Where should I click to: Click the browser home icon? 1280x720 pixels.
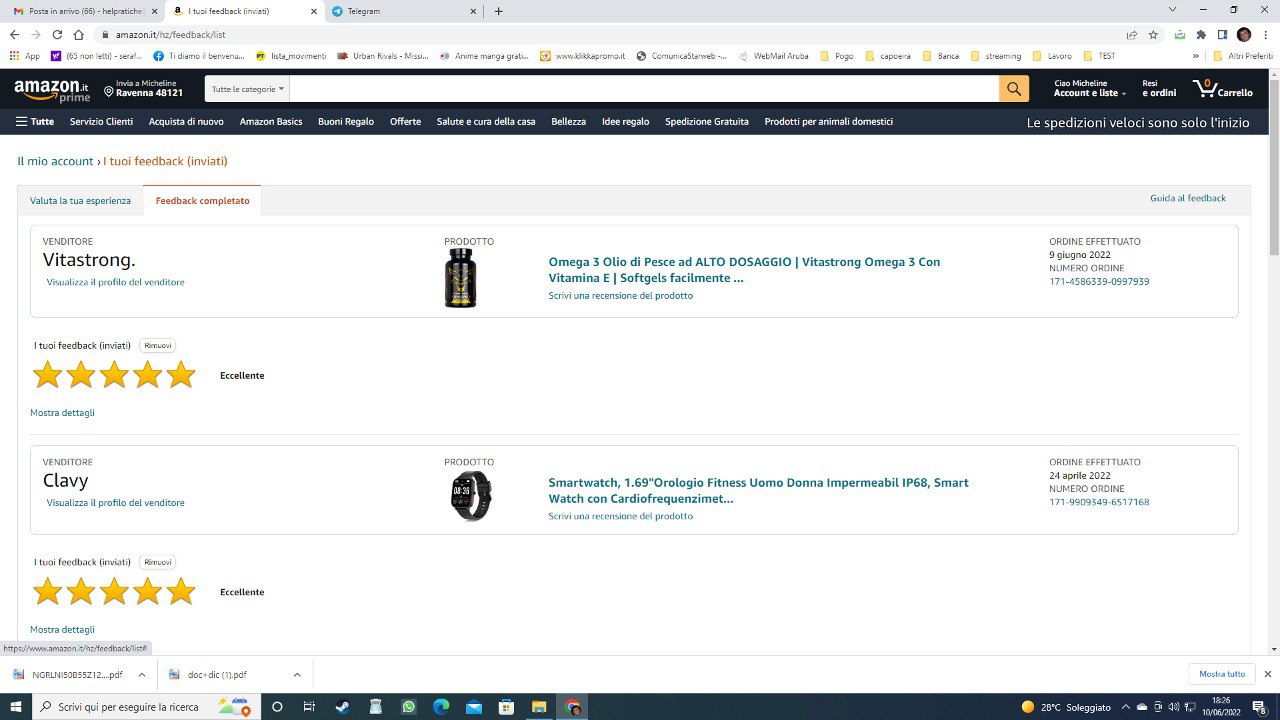coord(79,34)
